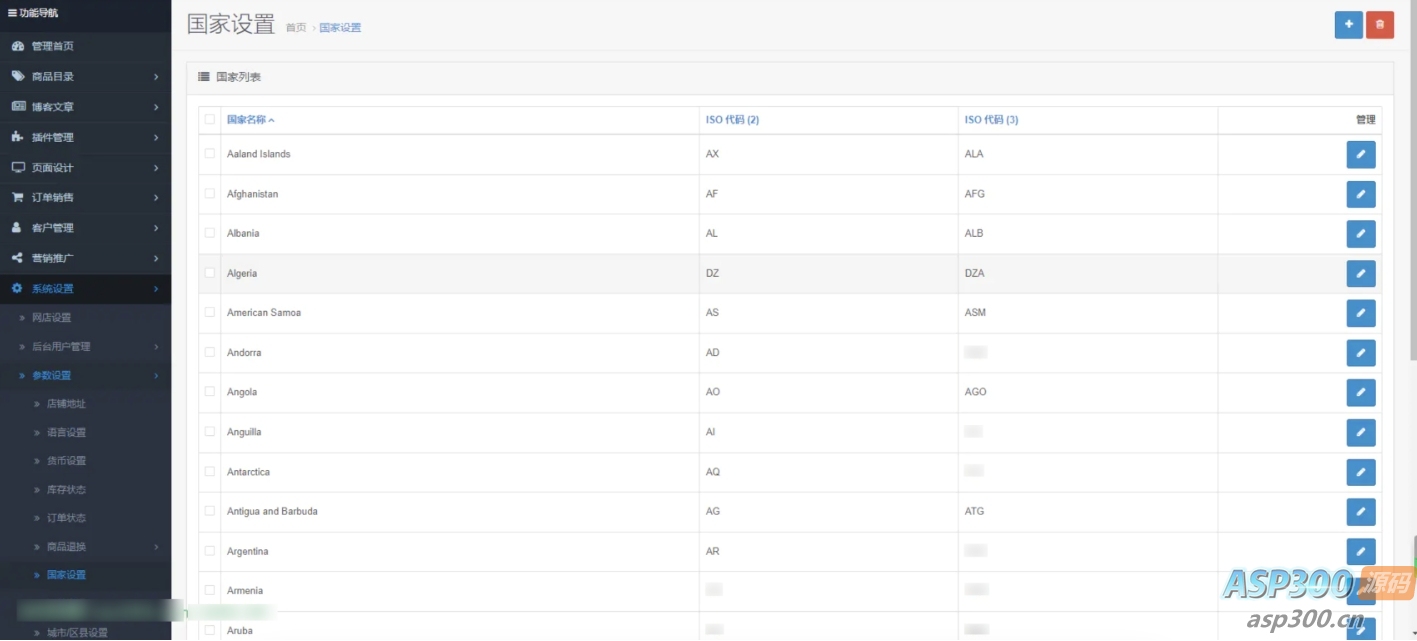Screen dimensions: 1417x641
Task: Edit the Algeria row with pencil icon
Action: pyautogui.click(x=1360, y=274)
